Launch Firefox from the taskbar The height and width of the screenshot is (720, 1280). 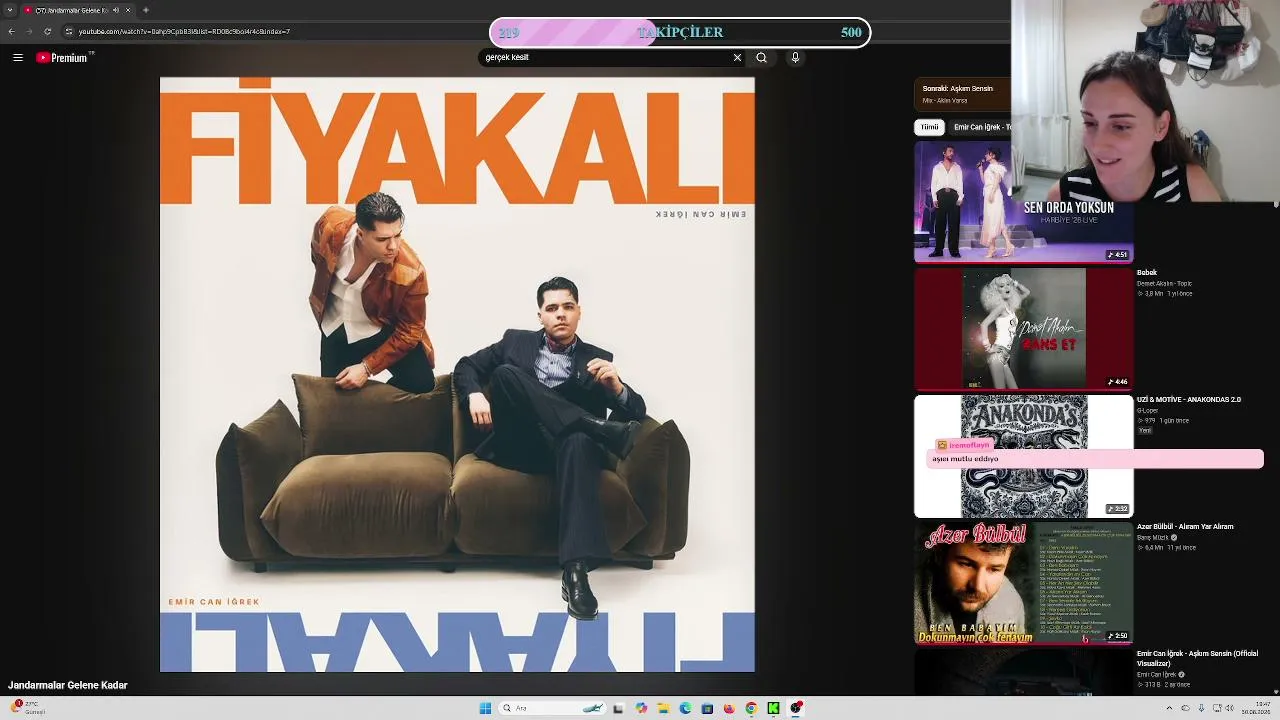click(729, 708)
